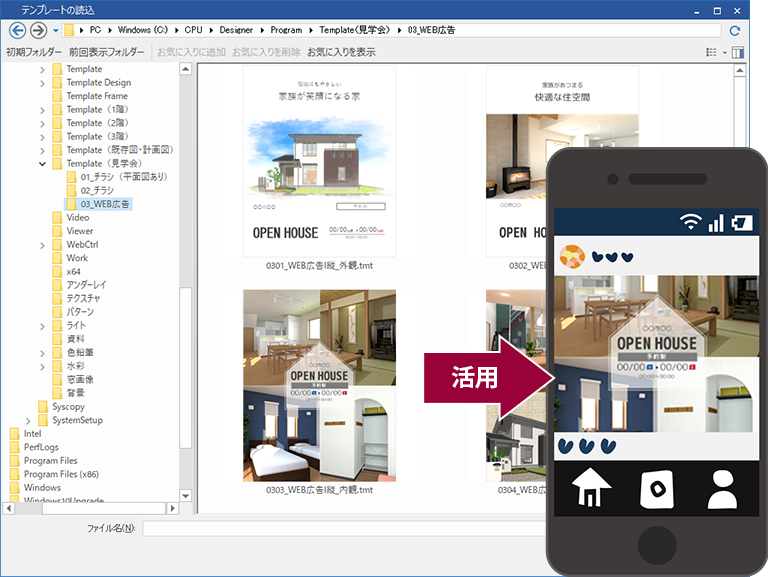Click お気に入りに追加 button
This screenshot has height=577, width=768.
coord(192,52)
